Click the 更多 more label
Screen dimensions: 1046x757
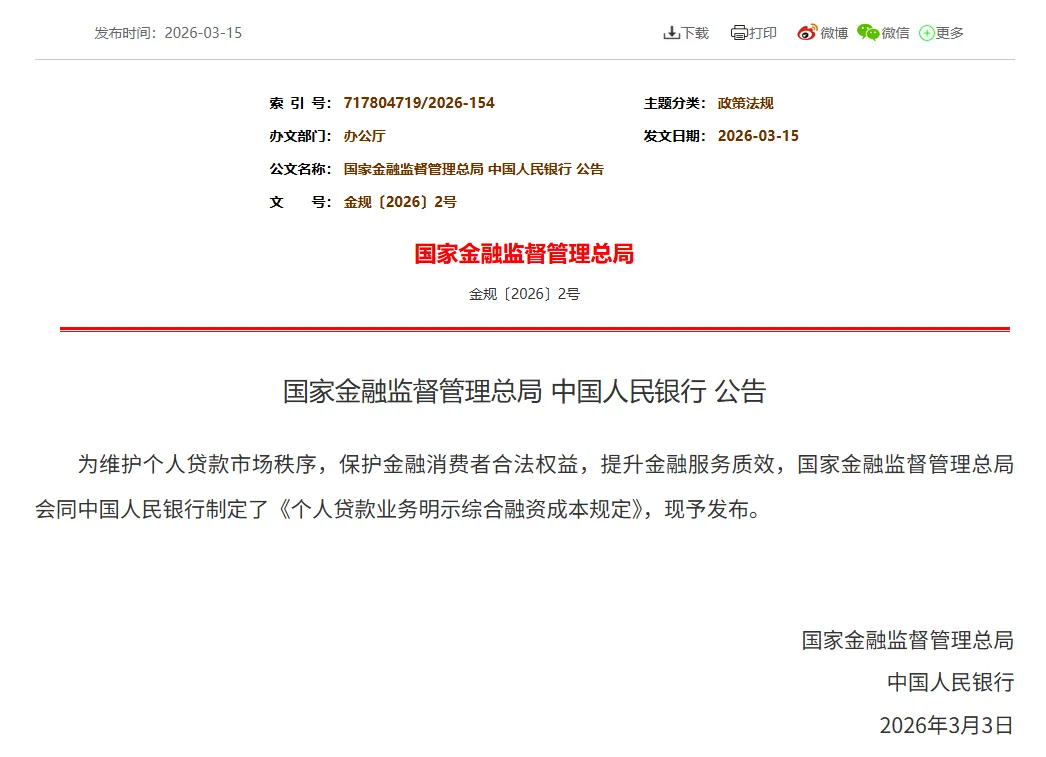pyautogui.click(x=949, y=33)
